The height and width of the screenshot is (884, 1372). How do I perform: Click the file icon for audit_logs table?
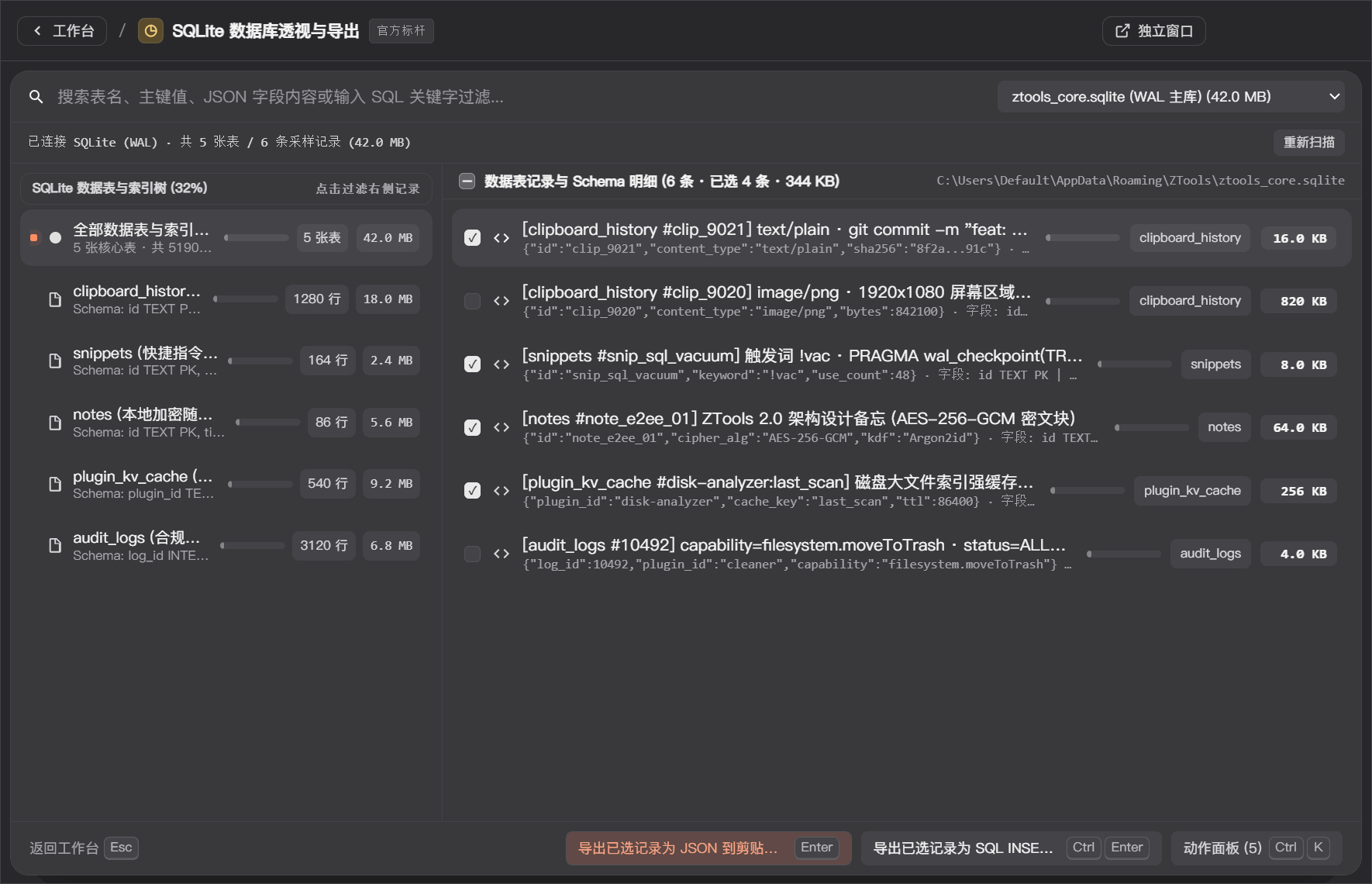55,545
